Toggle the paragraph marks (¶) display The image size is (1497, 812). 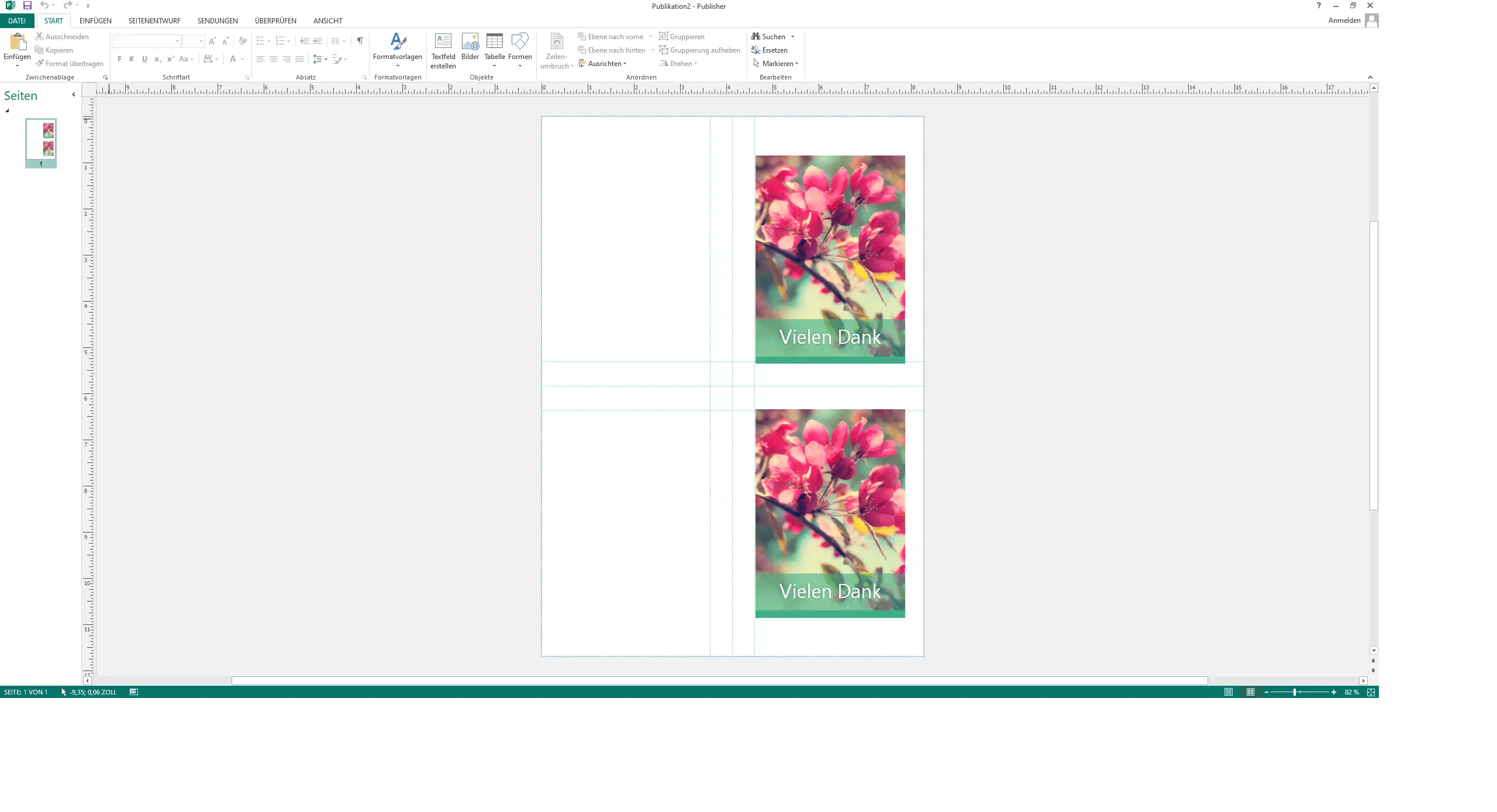(360, 41)
